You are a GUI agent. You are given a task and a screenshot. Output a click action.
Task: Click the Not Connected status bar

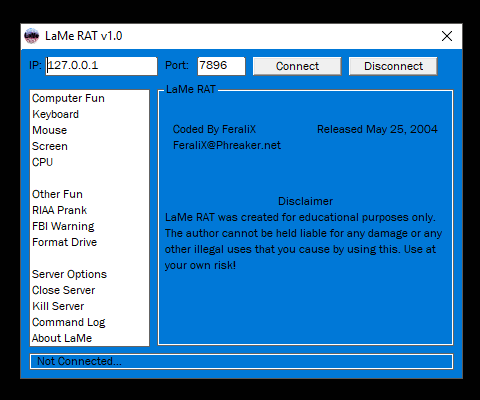click(241, 361)
